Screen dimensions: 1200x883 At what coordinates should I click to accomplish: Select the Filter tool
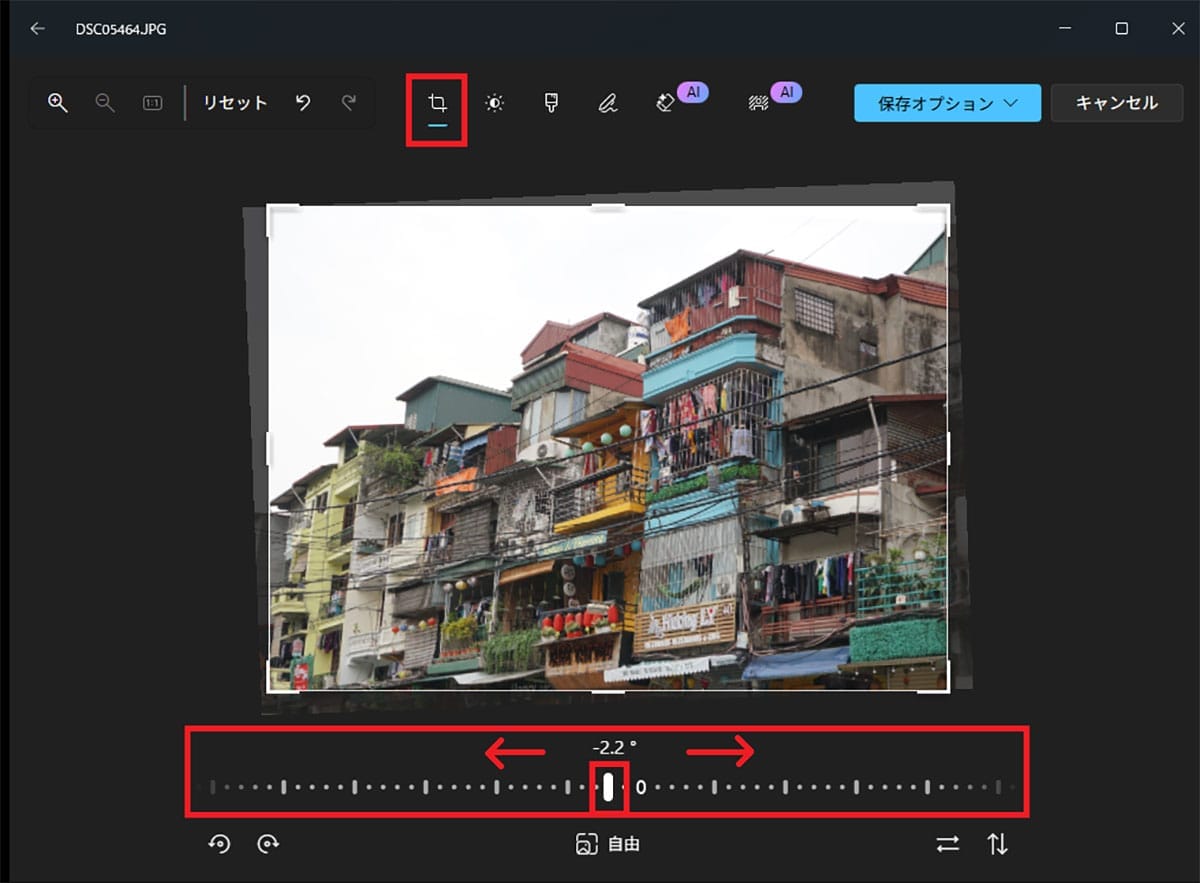[551, 102]
